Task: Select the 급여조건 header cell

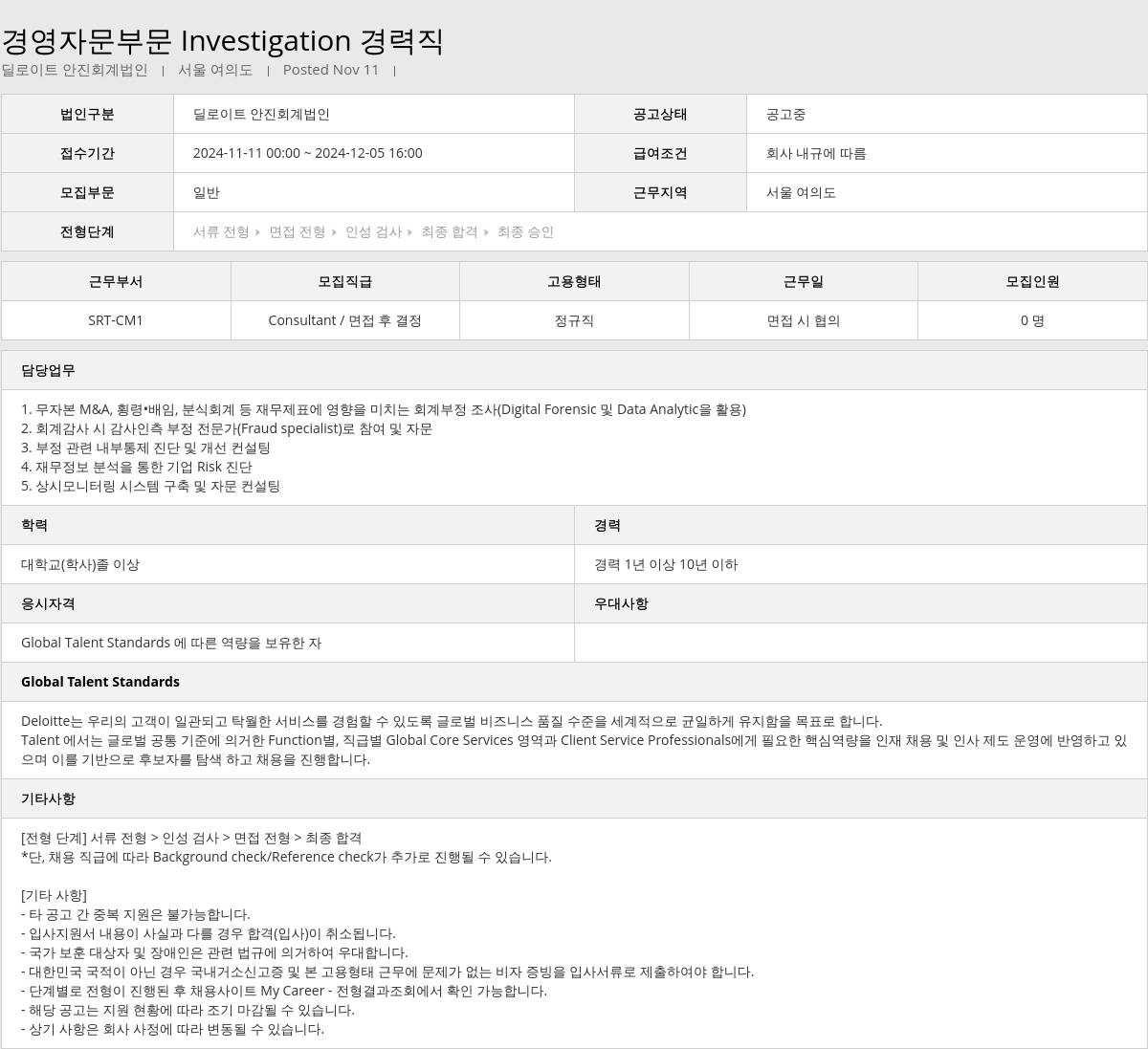Action: point(660,153)
